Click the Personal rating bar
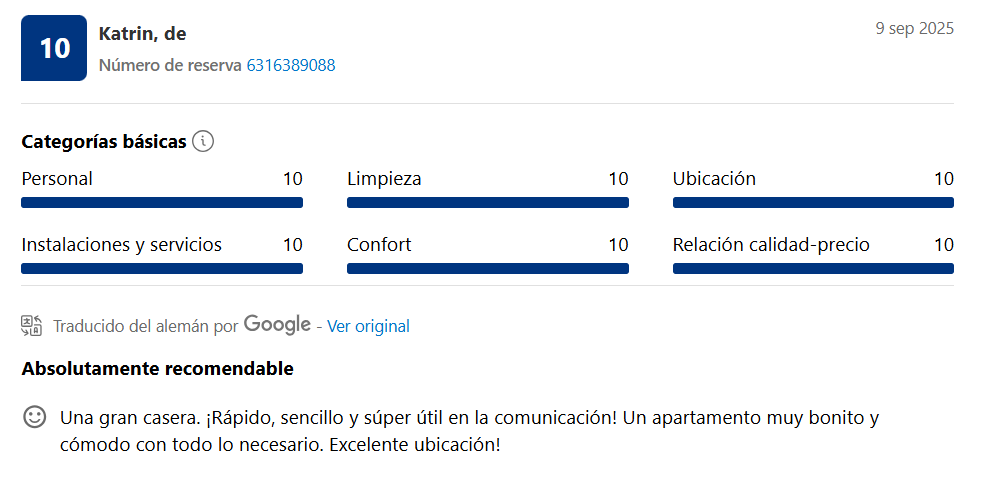 (x=162, y=203)
